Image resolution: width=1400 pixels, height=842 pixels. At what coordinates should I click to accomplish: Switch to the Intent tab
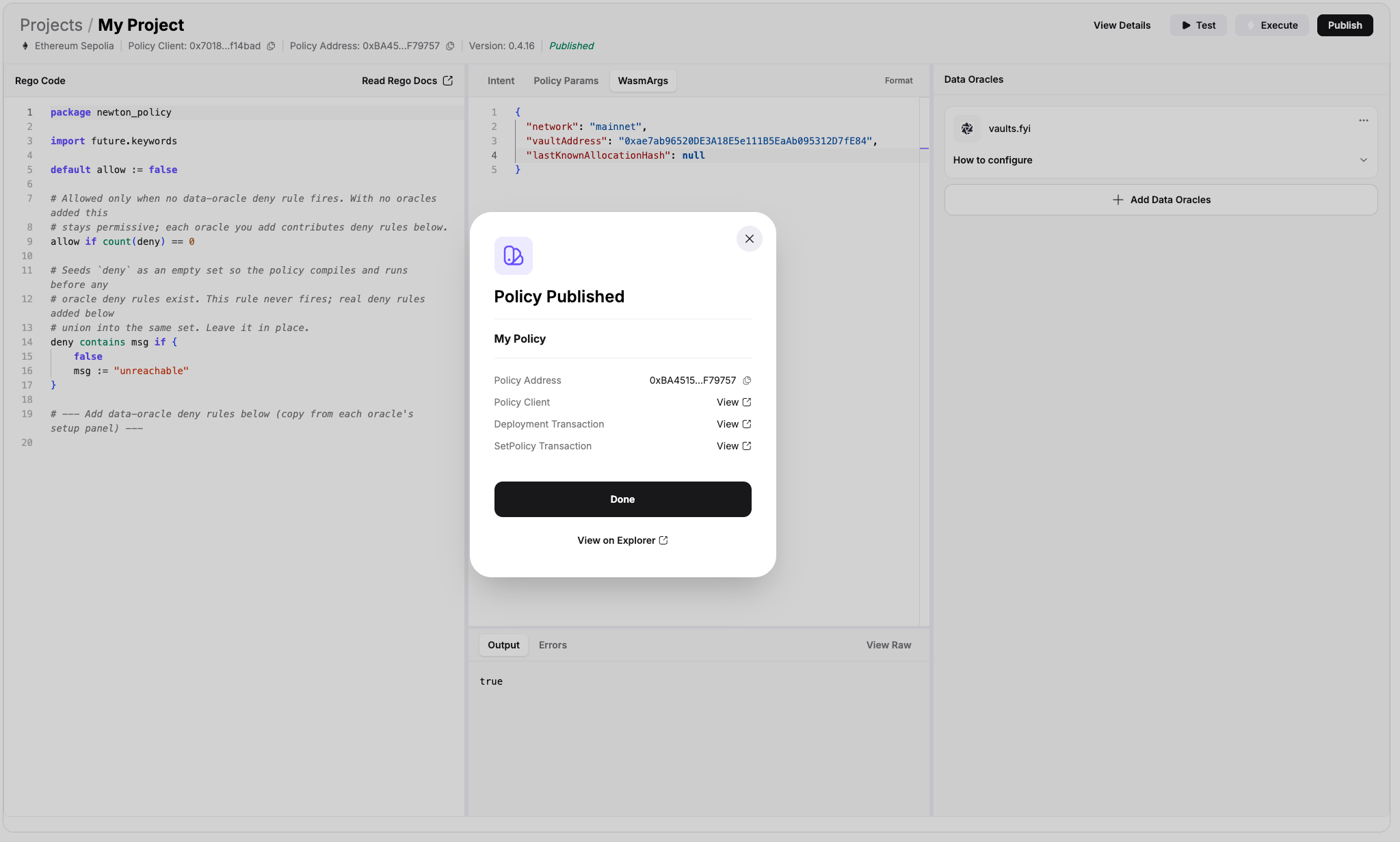click(x=501, y=81)
